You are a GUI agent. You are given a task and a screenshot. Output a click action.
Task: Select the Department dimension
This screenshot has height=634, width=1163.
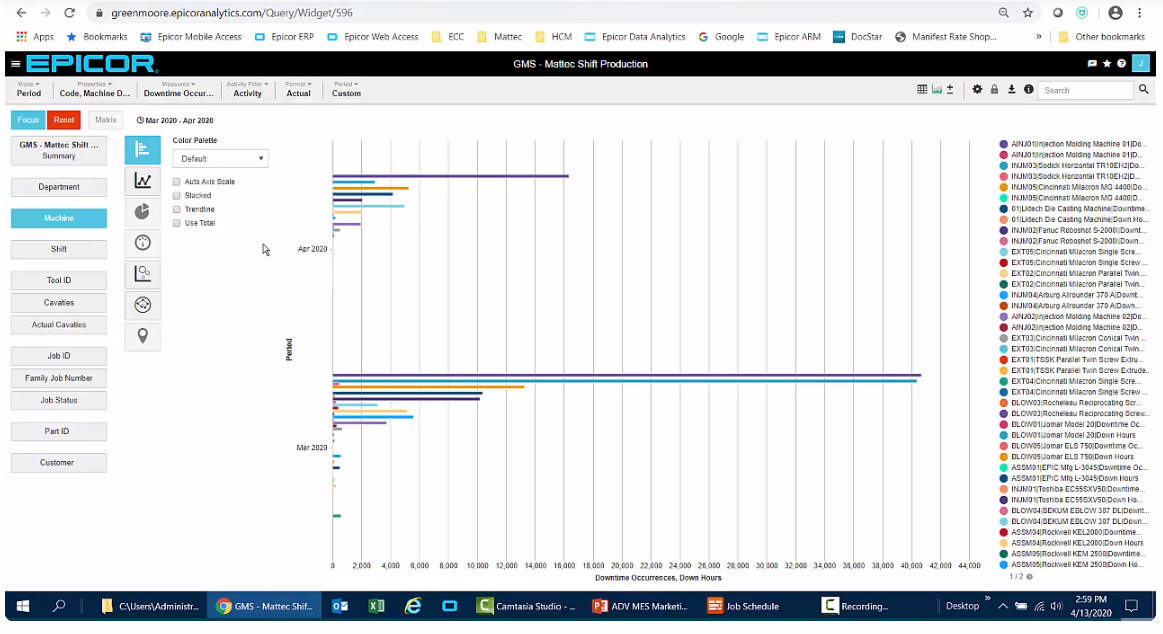pyautogui.click(x=59, y=187)
